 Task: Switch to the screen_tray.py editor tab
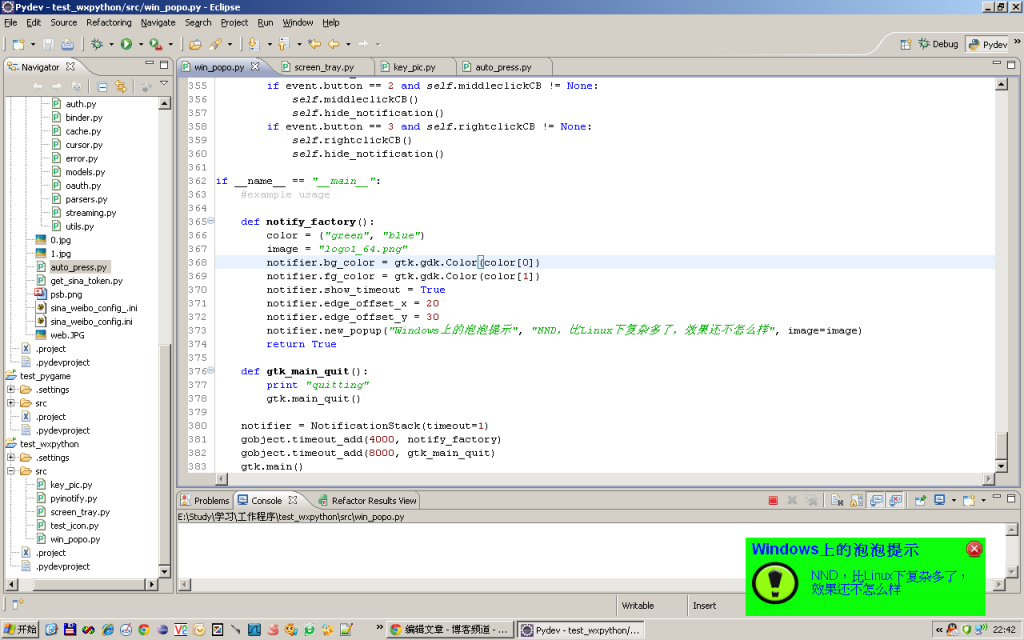324,67
